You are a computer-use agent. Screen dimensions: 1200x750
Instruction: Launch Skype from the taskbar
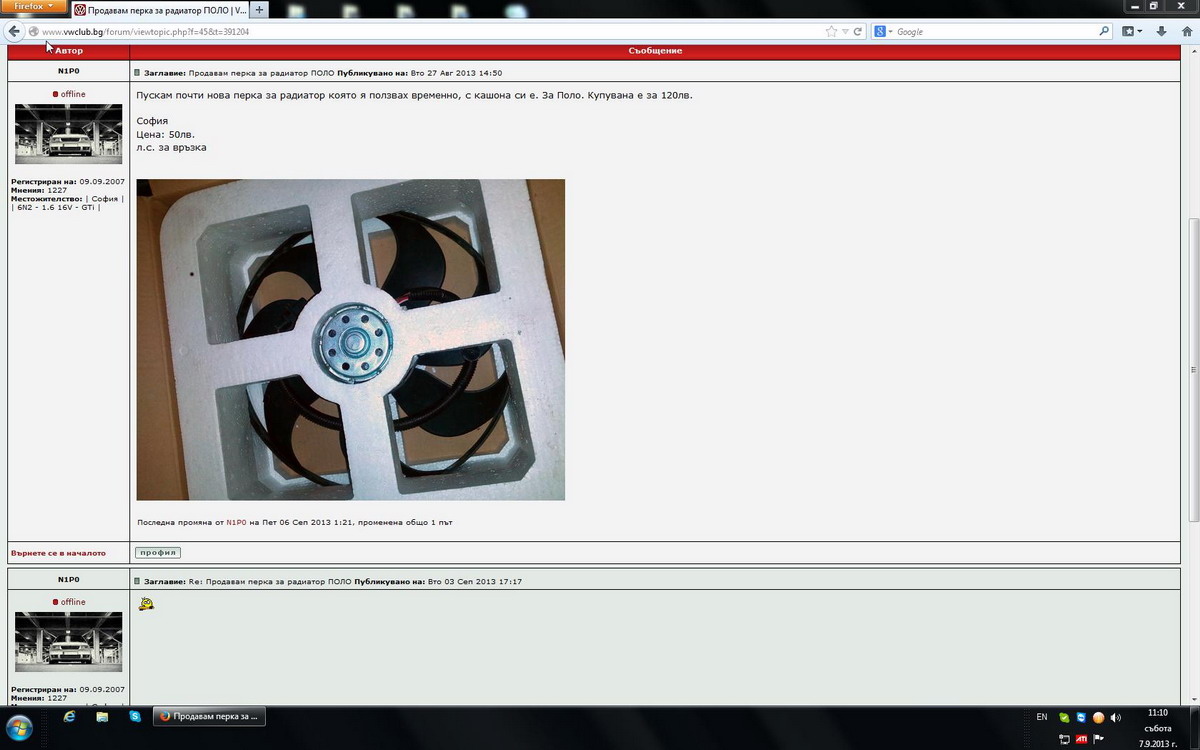134,717
